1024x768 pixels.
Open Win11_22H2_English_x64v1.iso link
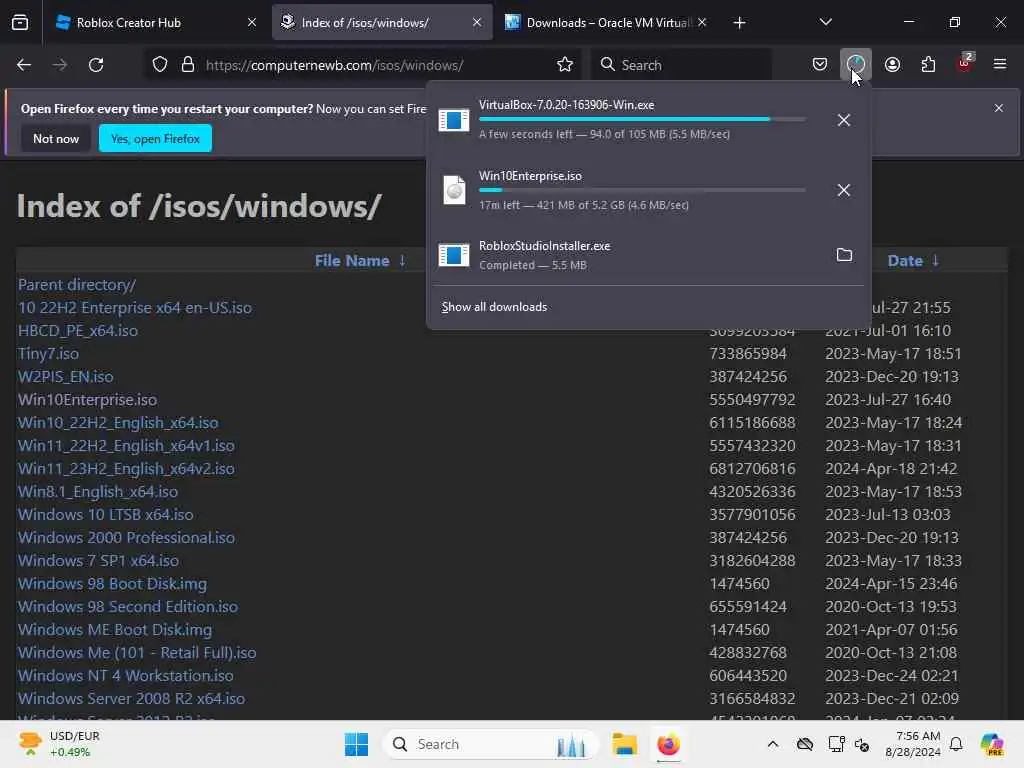(x=126, y=445)
